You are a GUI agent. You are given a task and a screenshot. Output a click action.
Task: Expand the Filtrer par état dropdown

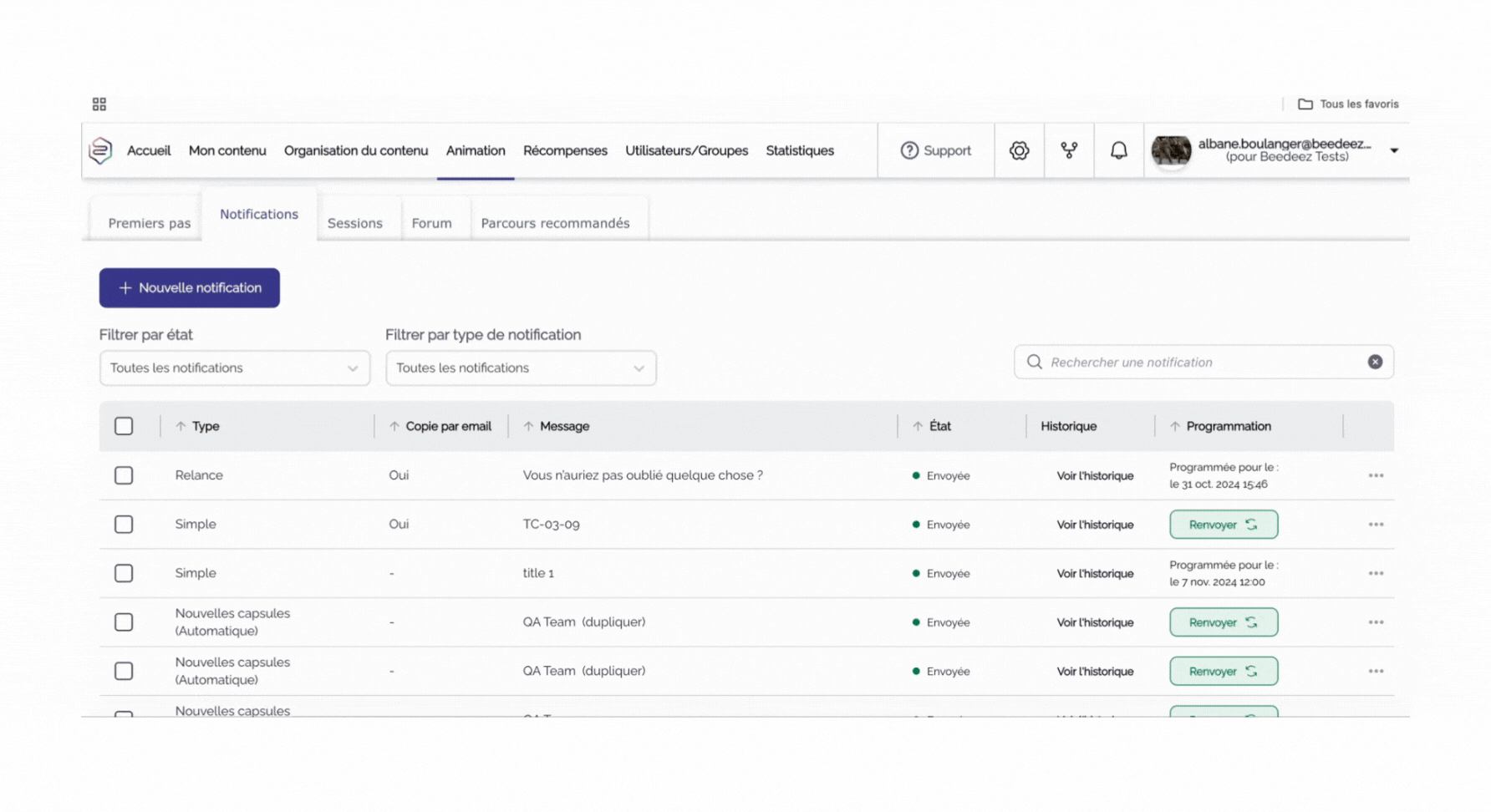pos(234,368)
